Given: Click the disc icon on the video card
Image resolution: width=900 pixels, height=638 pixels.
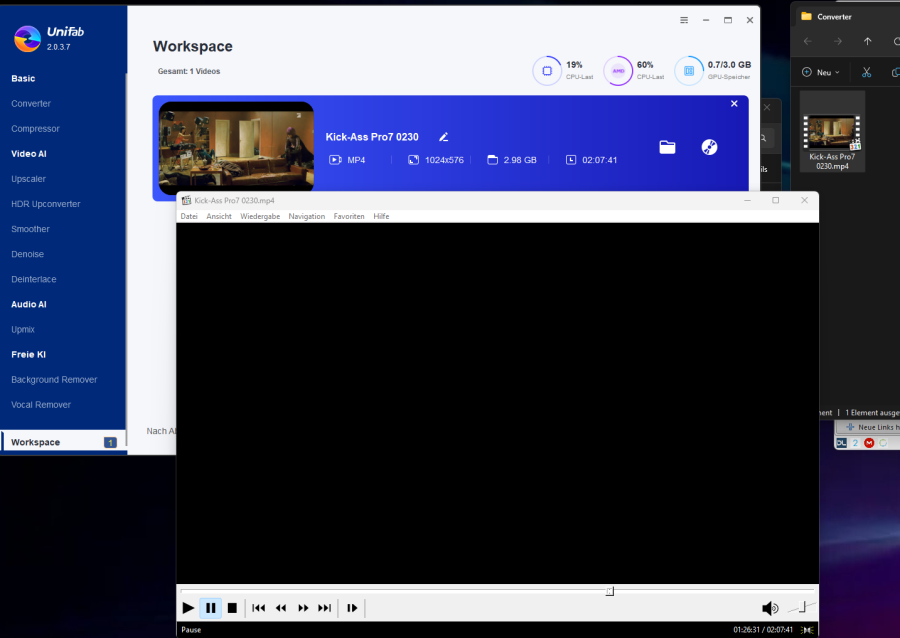Looking at the screenshot, I should pos(709,147).
